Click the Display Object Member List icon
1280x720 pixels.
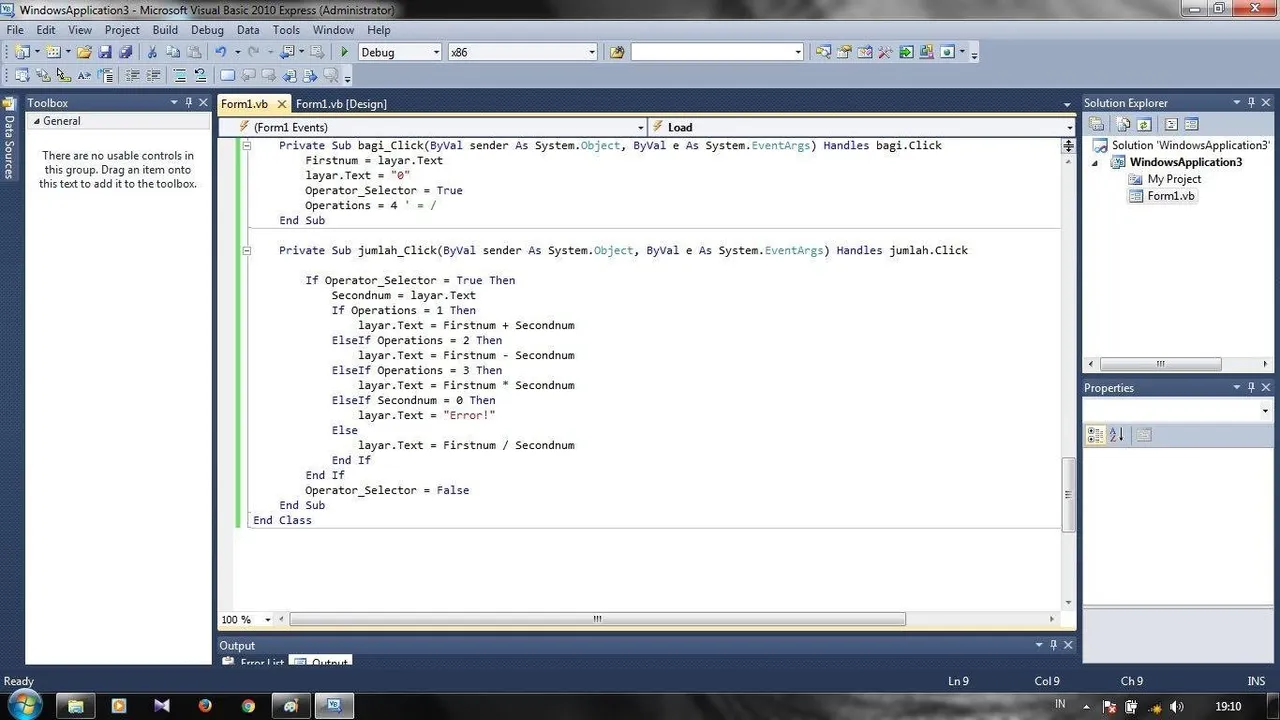(x=22, y=75)
